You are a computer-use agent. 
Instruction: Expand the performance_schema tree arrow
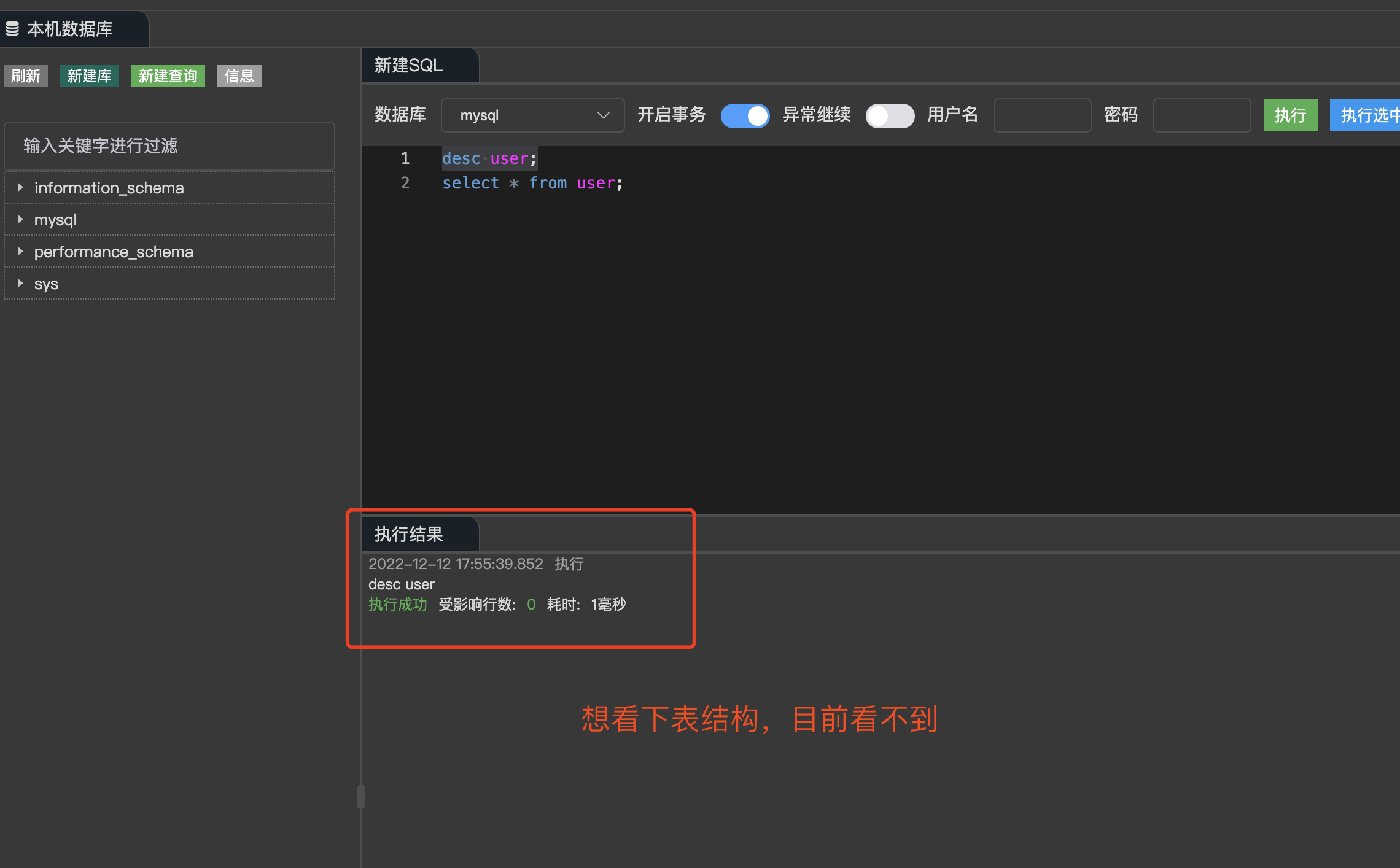pyautogui.click(x=20, y=252)
